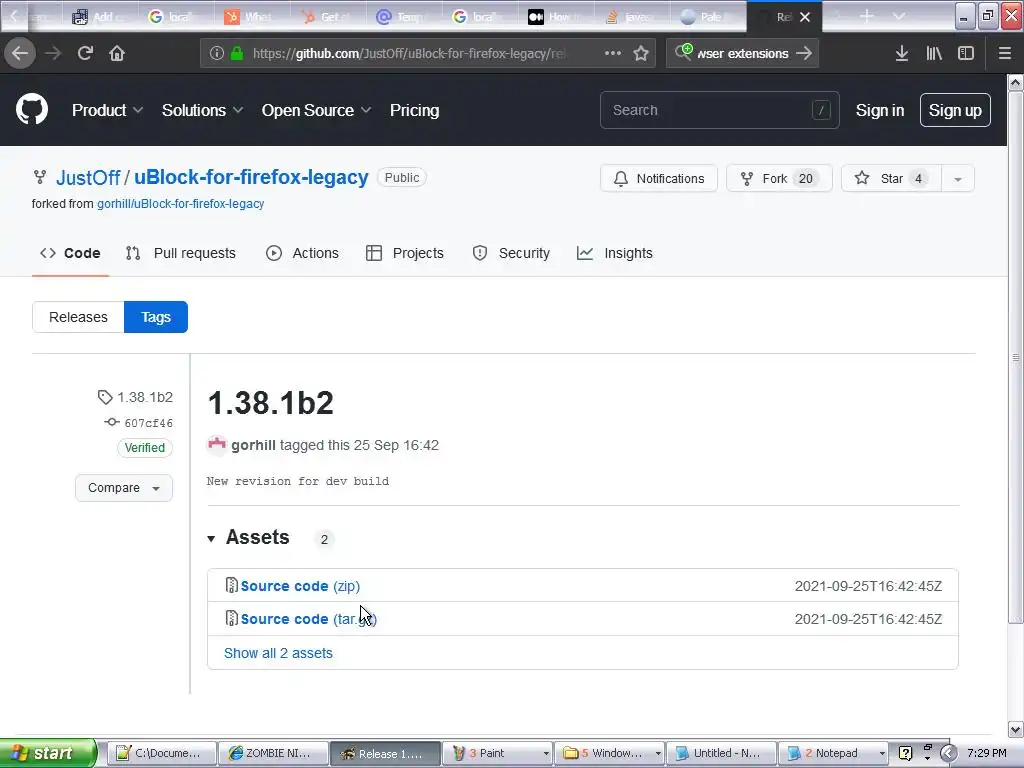Open the browser home page icon
Image resolution: width=1024 pixels, height=768 pixels.
117,53
